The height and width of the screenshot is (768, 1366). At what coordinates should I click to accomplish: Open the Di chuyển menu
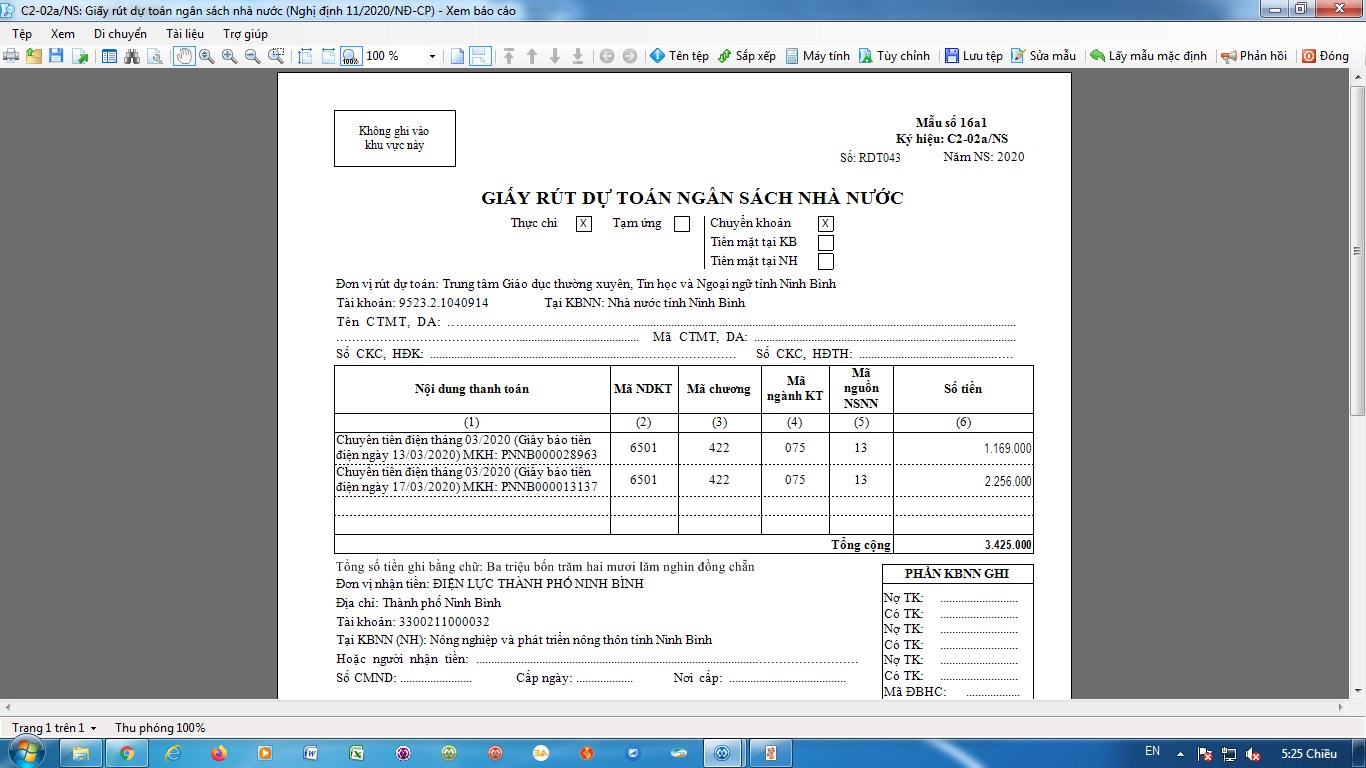[120, 33]
